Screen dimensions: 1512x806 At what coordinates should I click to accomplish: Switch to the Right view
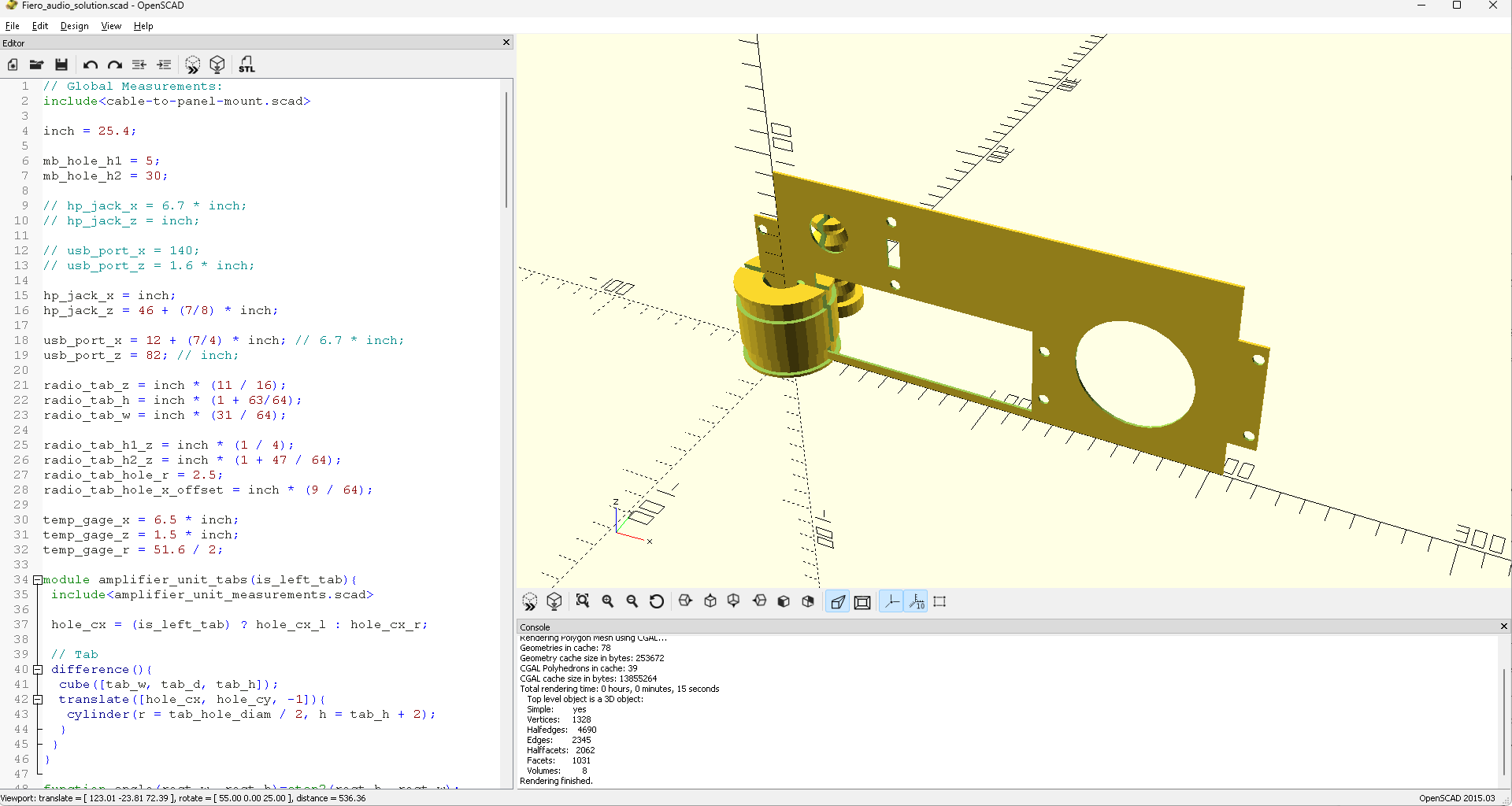[685, 601]
